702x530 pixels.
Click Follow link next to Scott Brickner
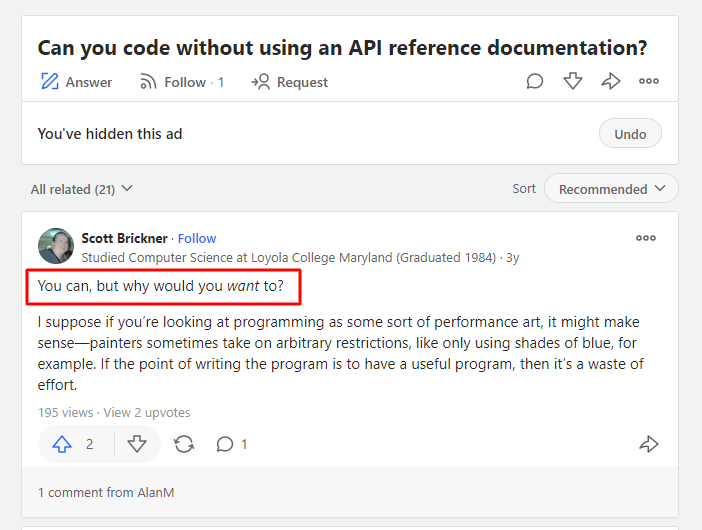[x=197, y=238]
